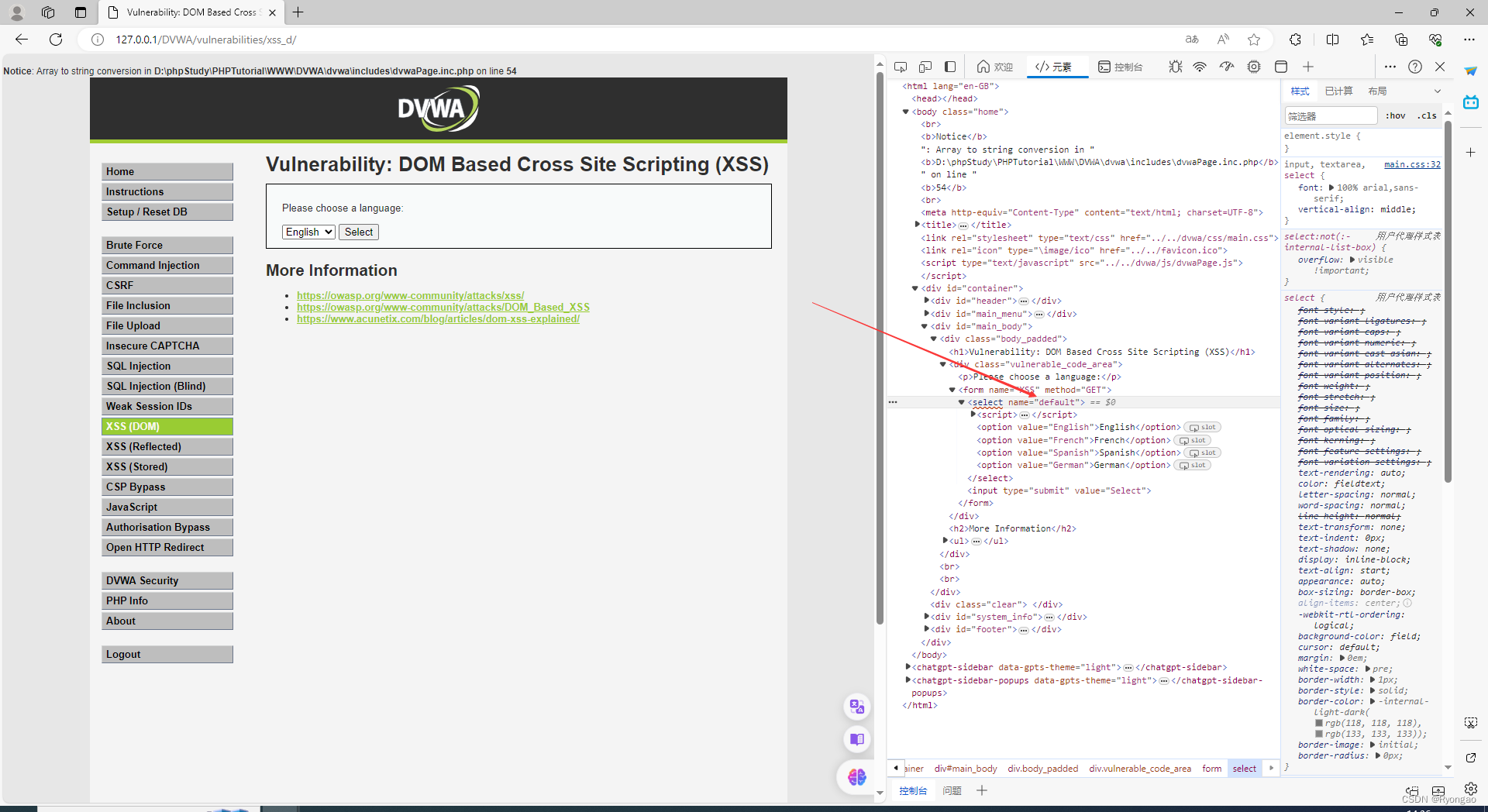Click the translate page icon in address bar

point(1192,40)
